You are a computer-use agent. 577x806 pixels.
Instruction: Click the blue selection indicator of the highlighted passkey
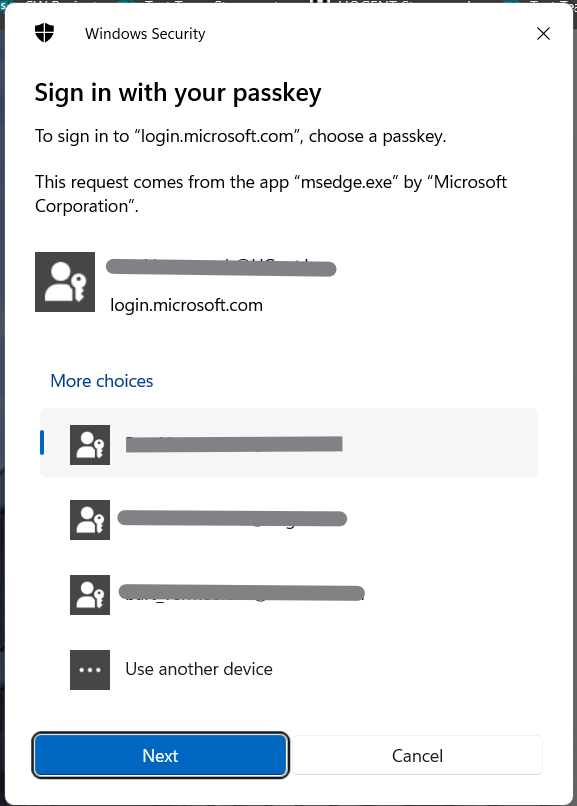point(42,443)
